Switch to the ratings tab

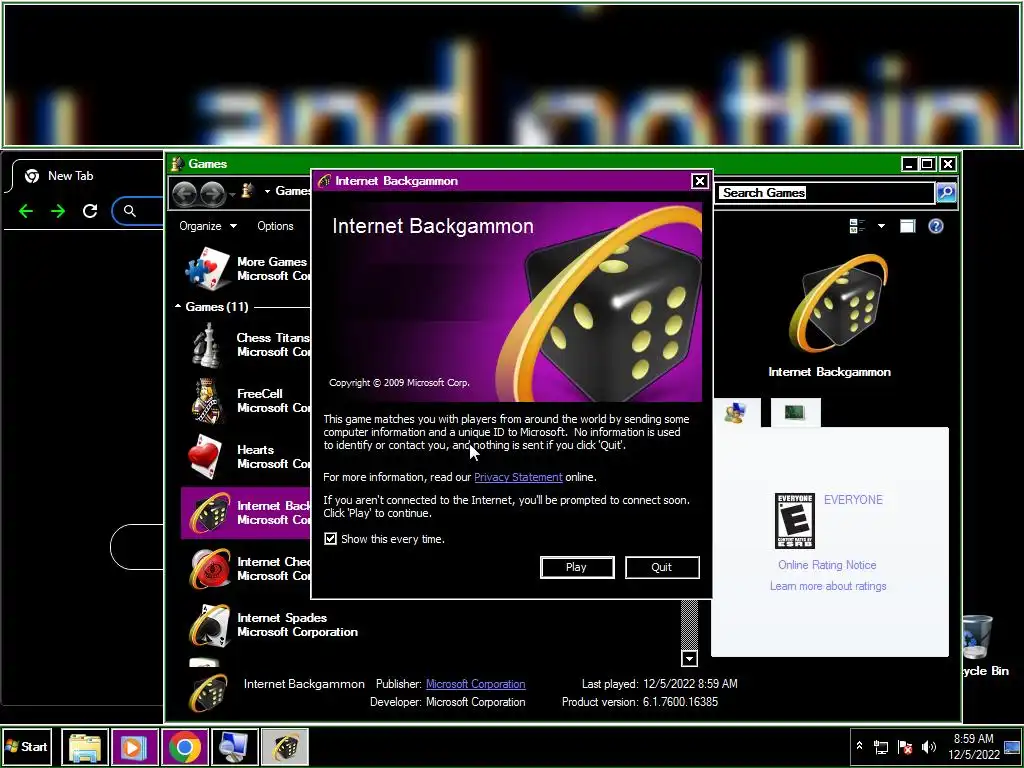point(736,412)
